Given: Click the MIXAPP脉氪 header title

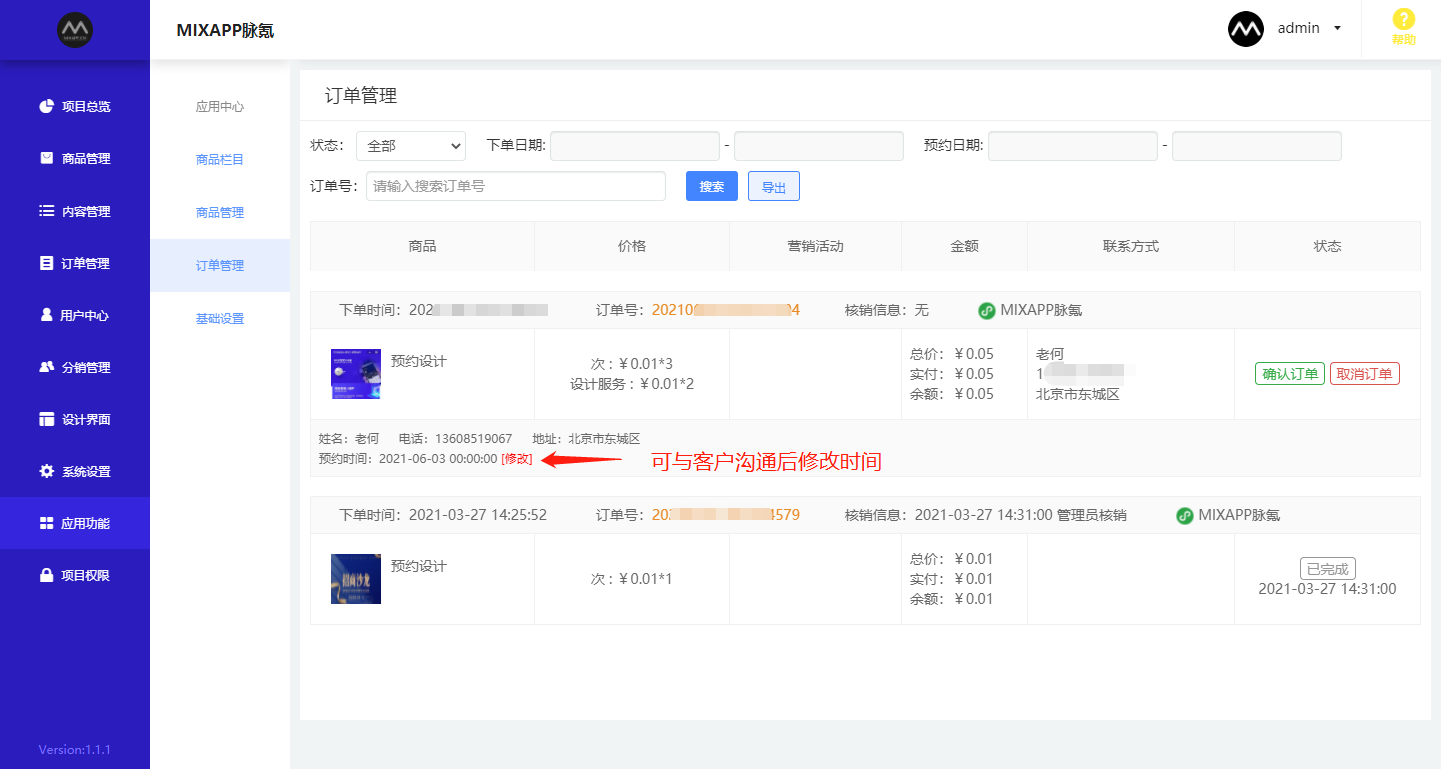Looking at the screenshot, I should pyautogui.click(x=225, y=30).
